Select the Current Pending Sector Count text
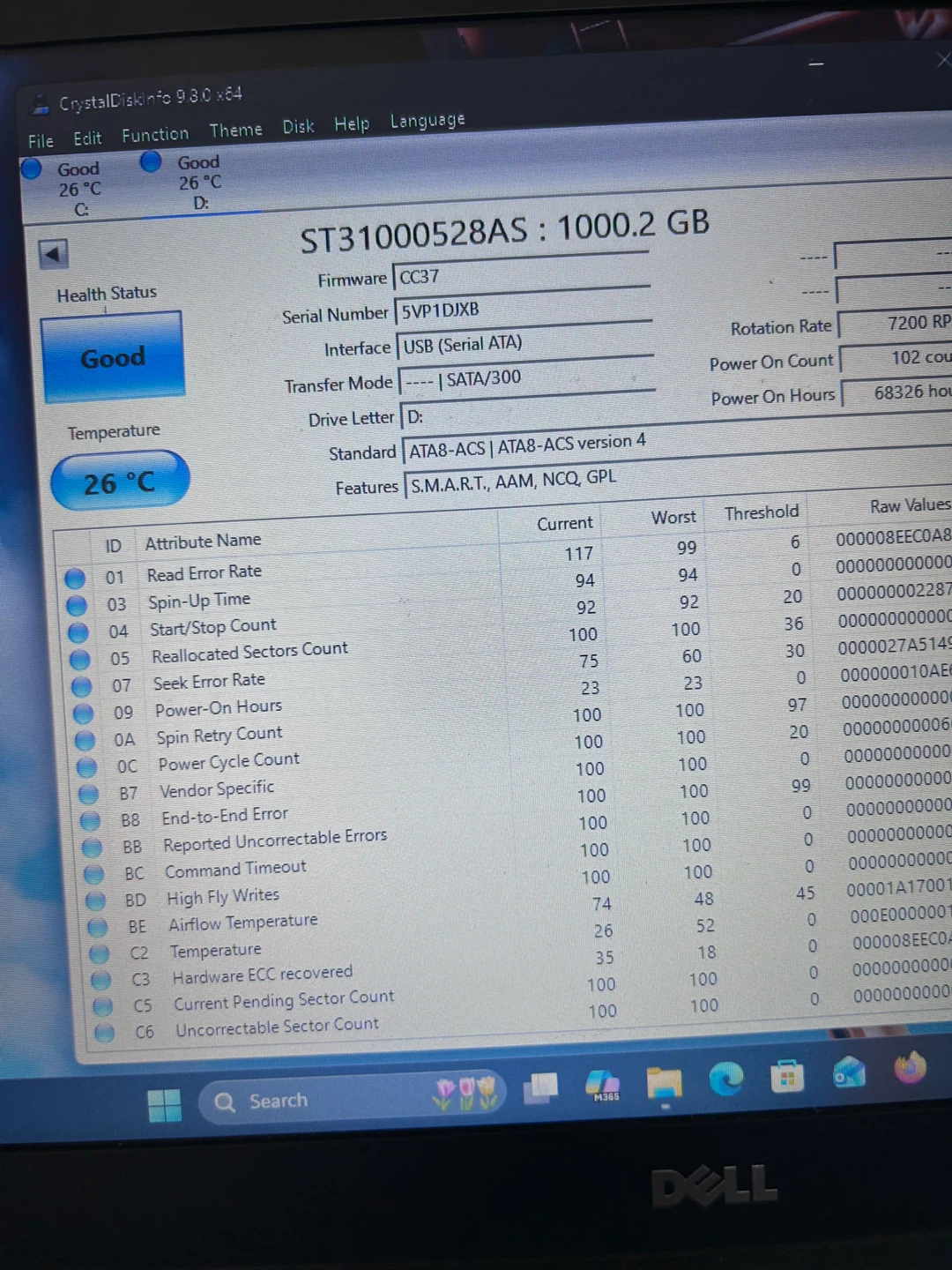952x1270 pixels. coord(284,1000)
